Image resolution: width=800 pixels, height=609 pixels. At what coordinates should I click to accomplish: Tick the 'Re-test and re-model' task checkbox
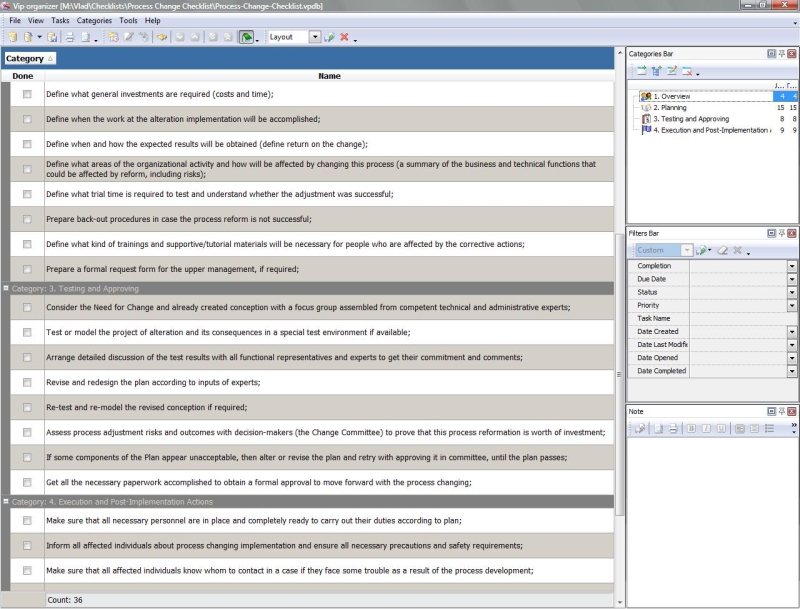pos(27,408)
